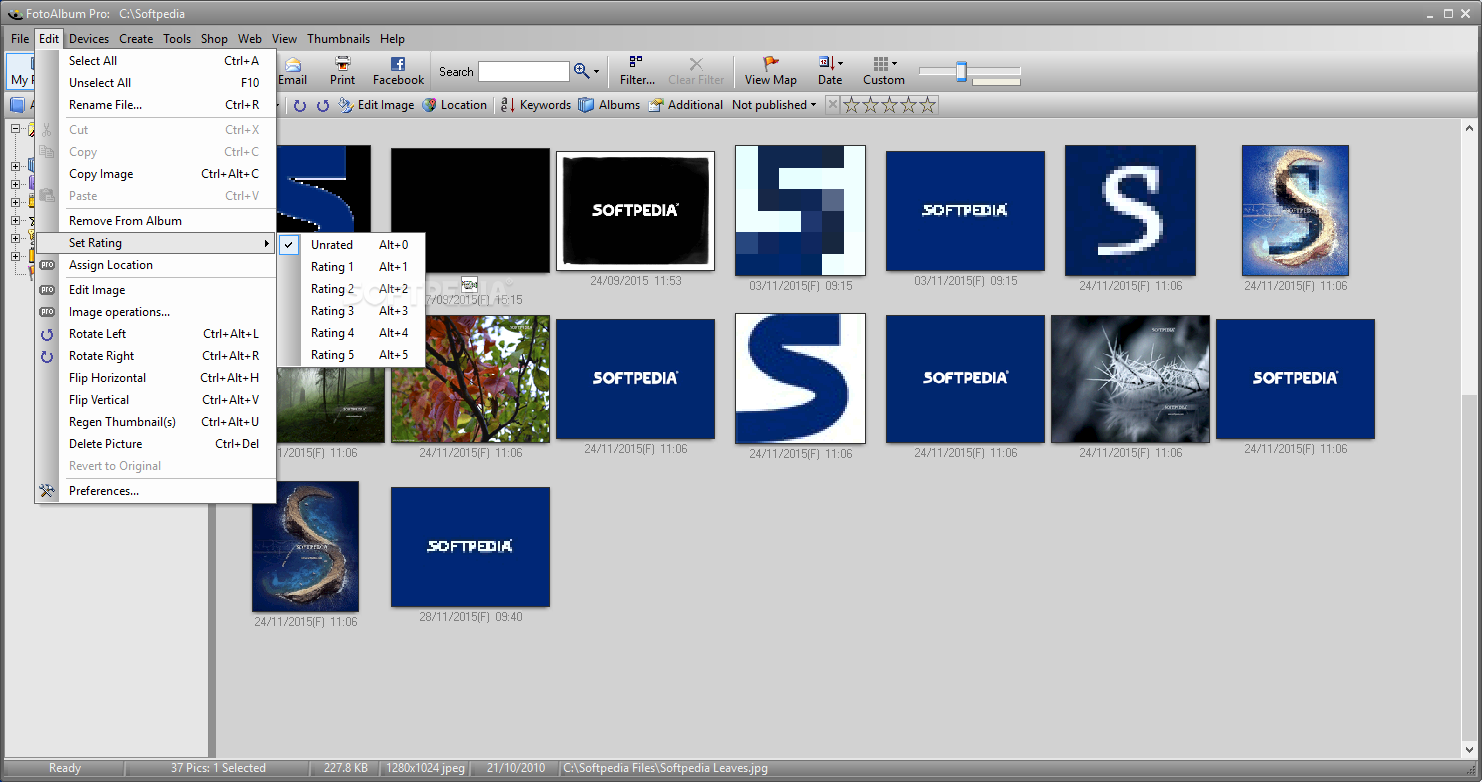Image resolution: width=1482 pixels, height=782 pixels.
Task: Click the Date sort icon
Action: point(825,63)
